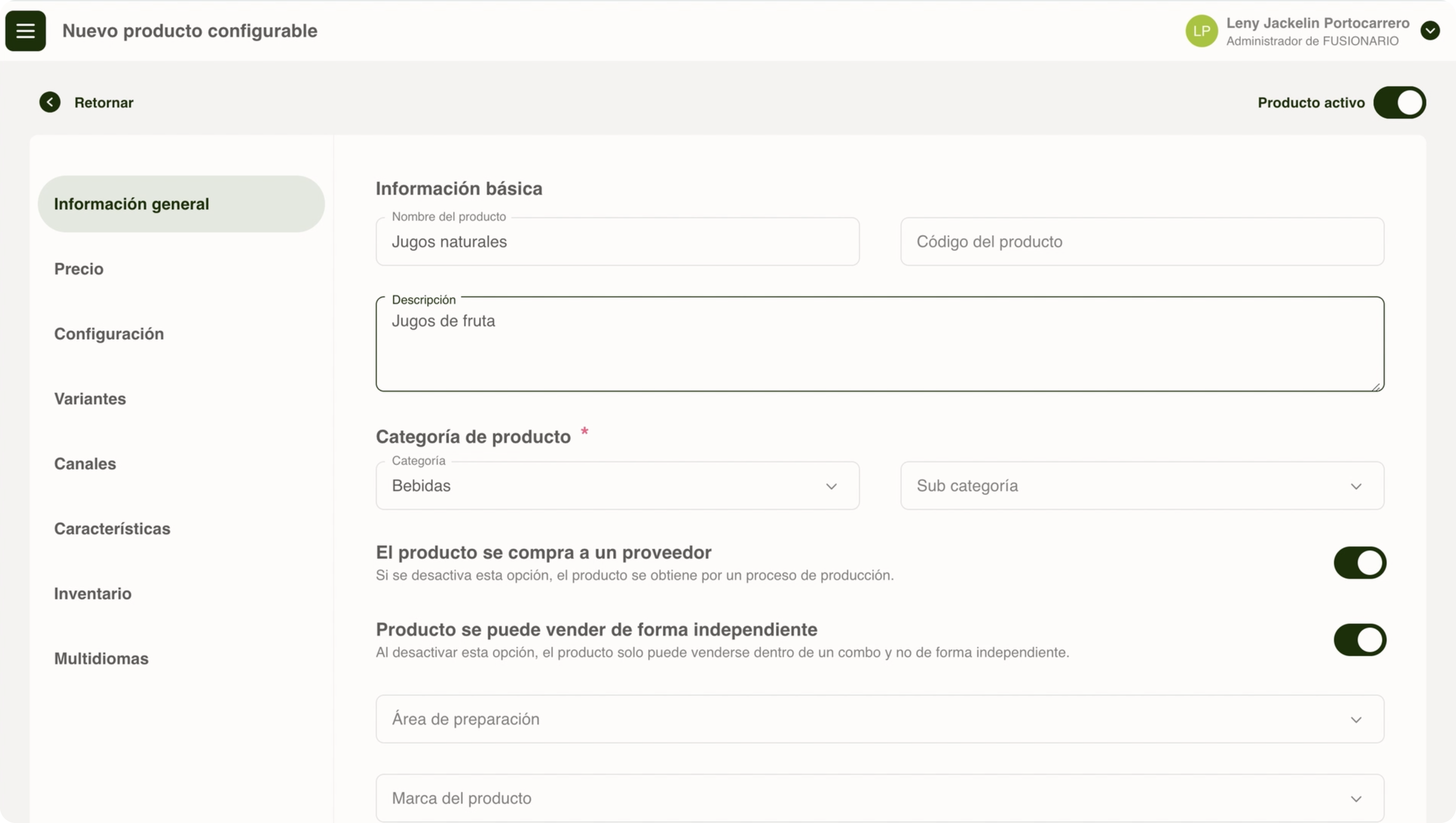1456x823 pixels.
Task: Click the Código del producto field
Action: pyautogui.click(x=1142, y=242)
